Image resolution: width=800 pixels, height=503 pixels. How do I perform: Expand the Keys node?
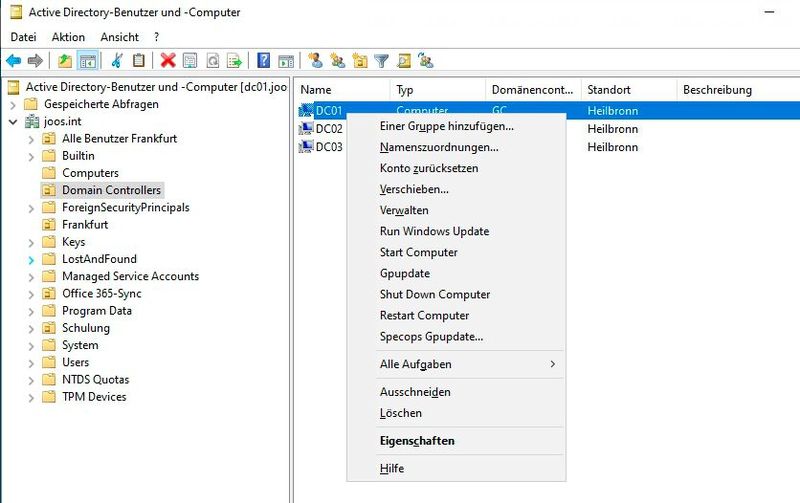coord(31,243)
